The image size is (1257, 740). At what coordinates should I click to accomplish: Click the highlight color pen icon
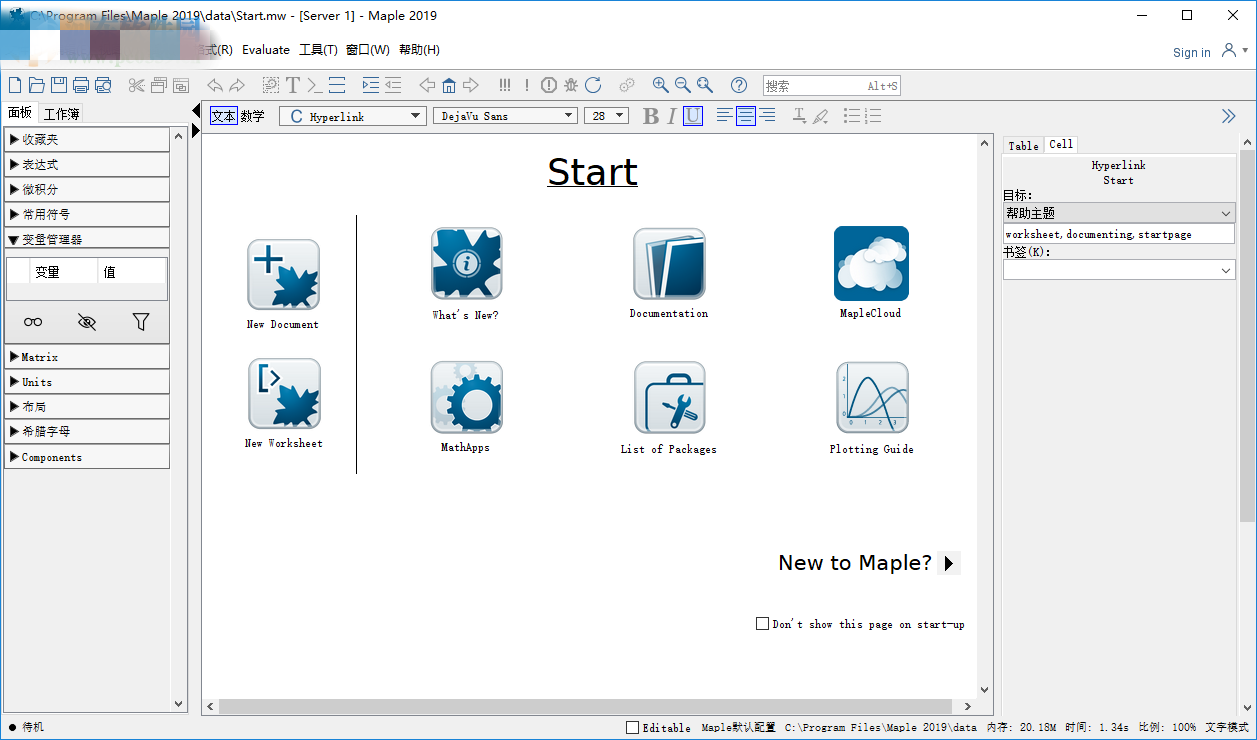point(820,116)
